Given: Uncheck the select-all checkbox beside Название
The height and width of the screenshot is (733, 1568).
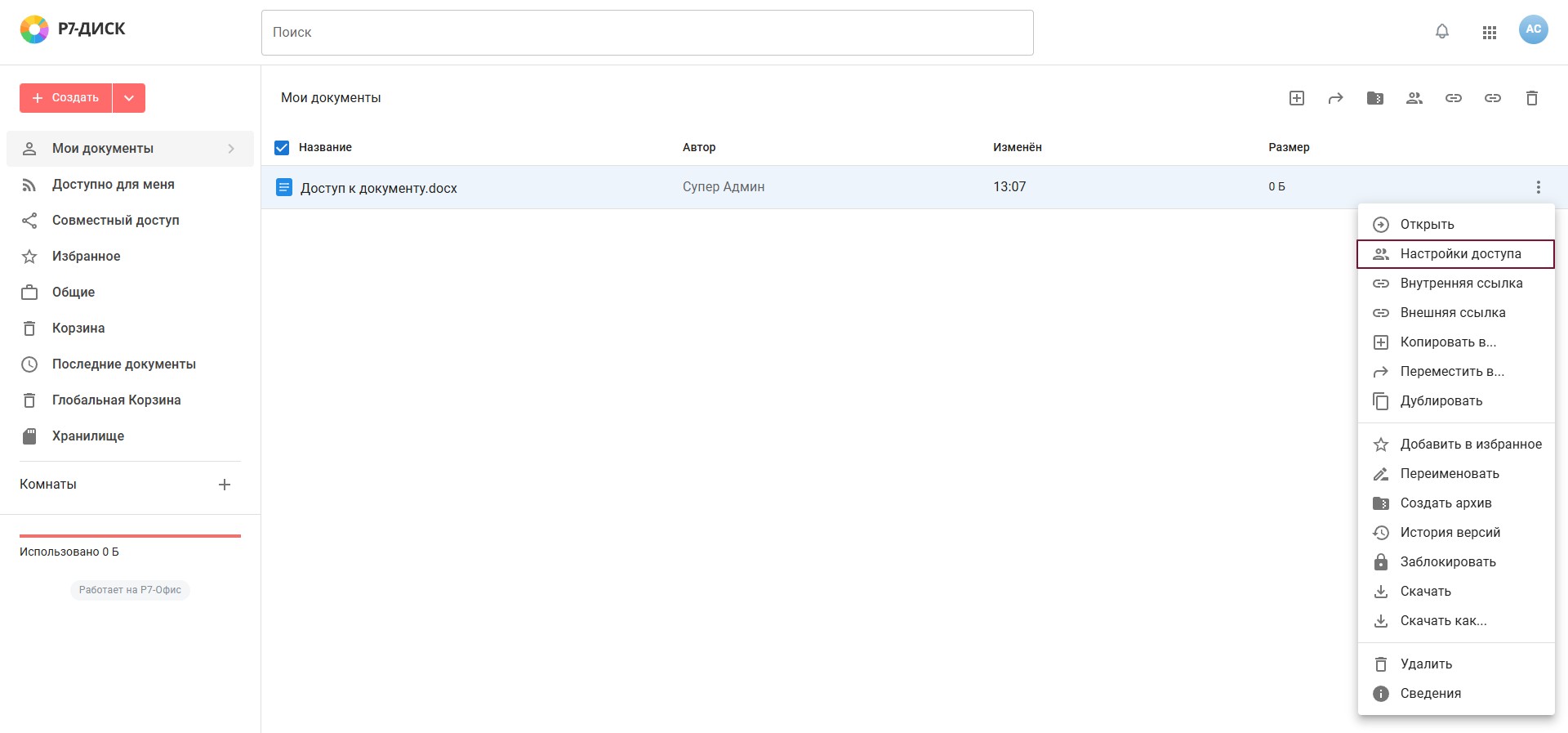Looking at the screenshot, I should (282, 148).
